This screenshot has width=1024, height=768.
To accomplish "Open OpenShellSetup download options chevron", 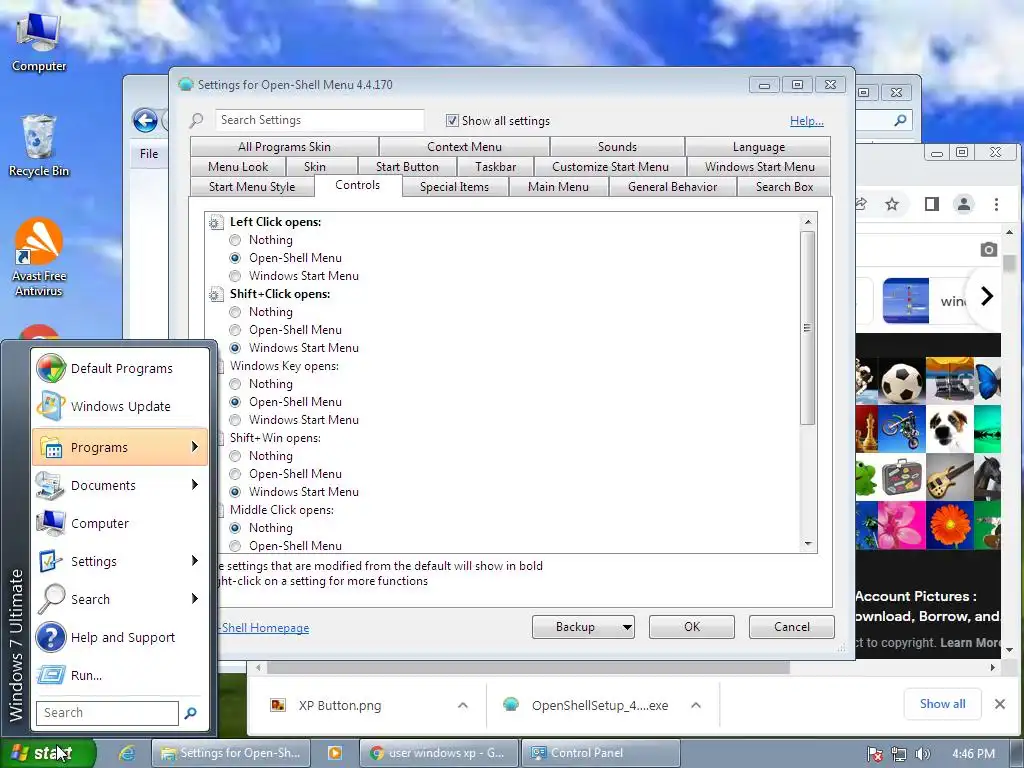I will click(x=696, y=705).
